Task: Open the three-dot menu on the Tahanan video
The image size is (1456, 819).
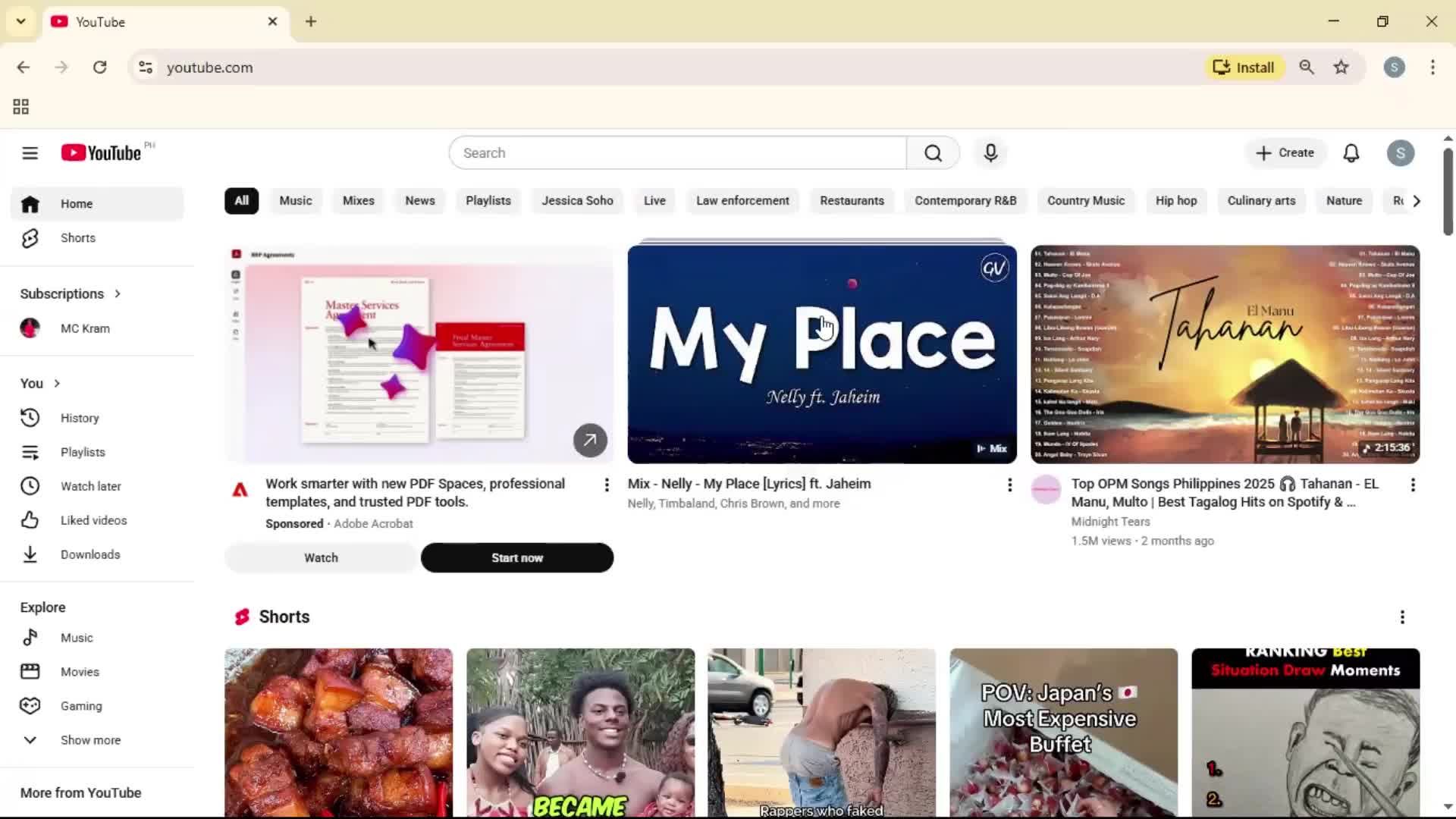Action: tap(1413, 485)
